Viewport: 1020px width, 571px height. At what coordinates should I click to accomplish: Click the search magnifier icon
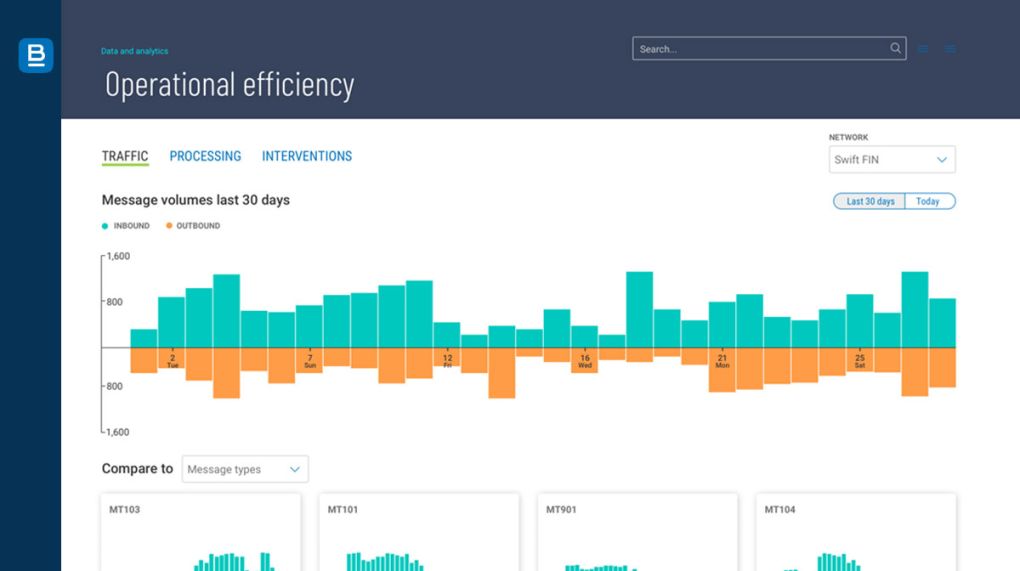pyautogui.click(x=895, y=48)
